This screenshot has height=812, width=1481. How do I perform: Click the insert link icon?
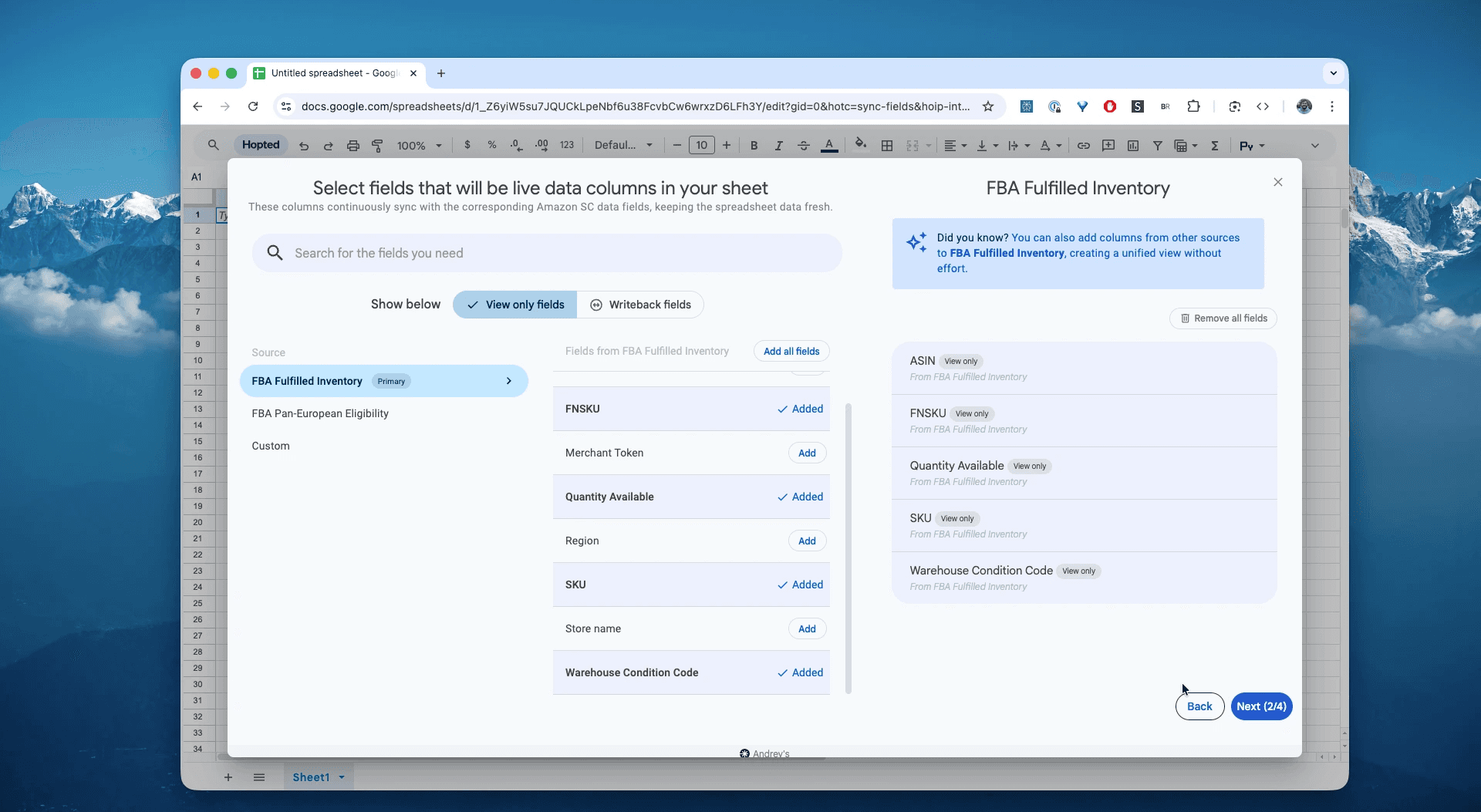[x=1084, y=146]
